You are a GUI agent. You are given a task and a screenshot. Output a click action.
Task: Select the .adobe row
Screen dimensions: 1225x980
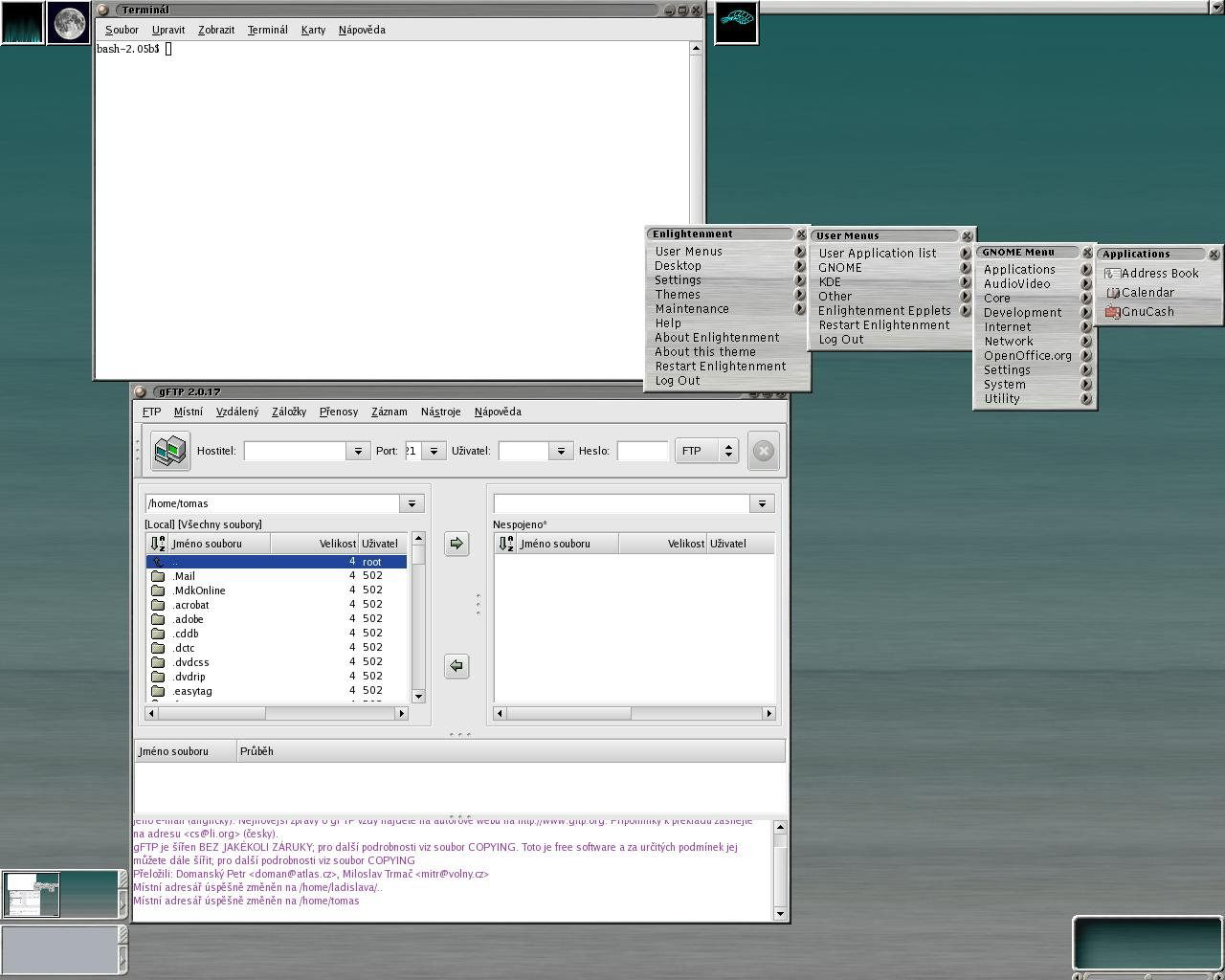277,619
